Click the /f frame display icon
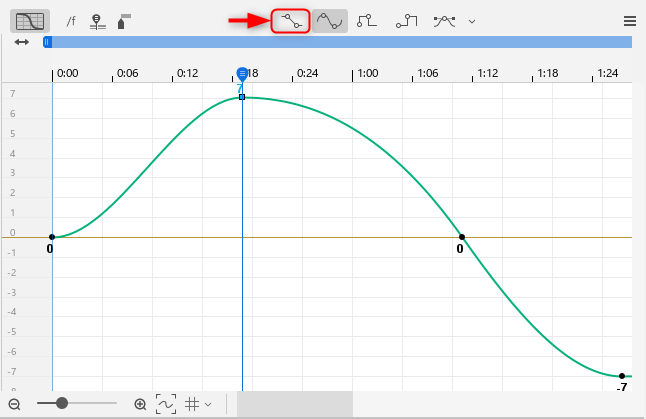Viewport: 646px width, 419px height. coord(70,20)
